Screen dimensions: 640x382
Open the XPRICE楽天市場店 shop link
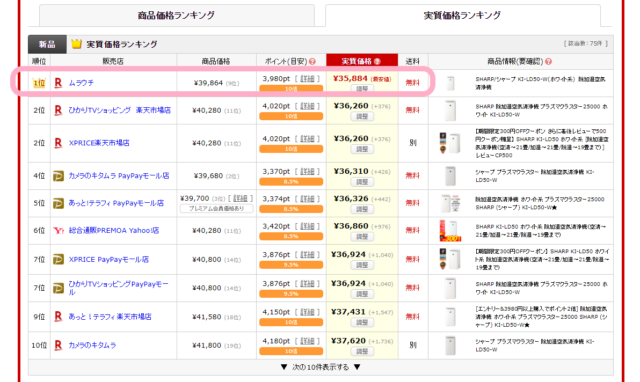click(x=99, y=143)
